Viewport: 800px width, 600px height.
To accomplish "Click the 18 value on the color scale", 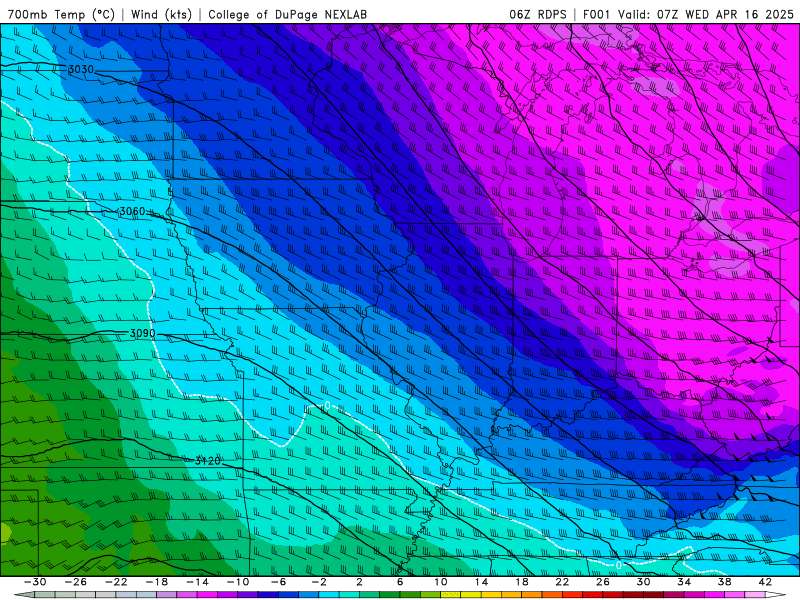I will click(x=522, y=582).
